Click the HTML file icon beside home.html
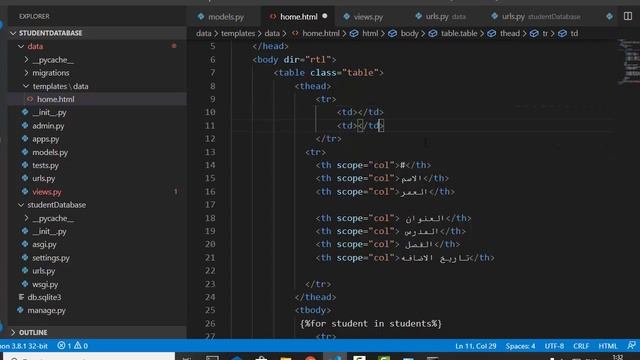 pyautogui.click(x=30, y=99)
